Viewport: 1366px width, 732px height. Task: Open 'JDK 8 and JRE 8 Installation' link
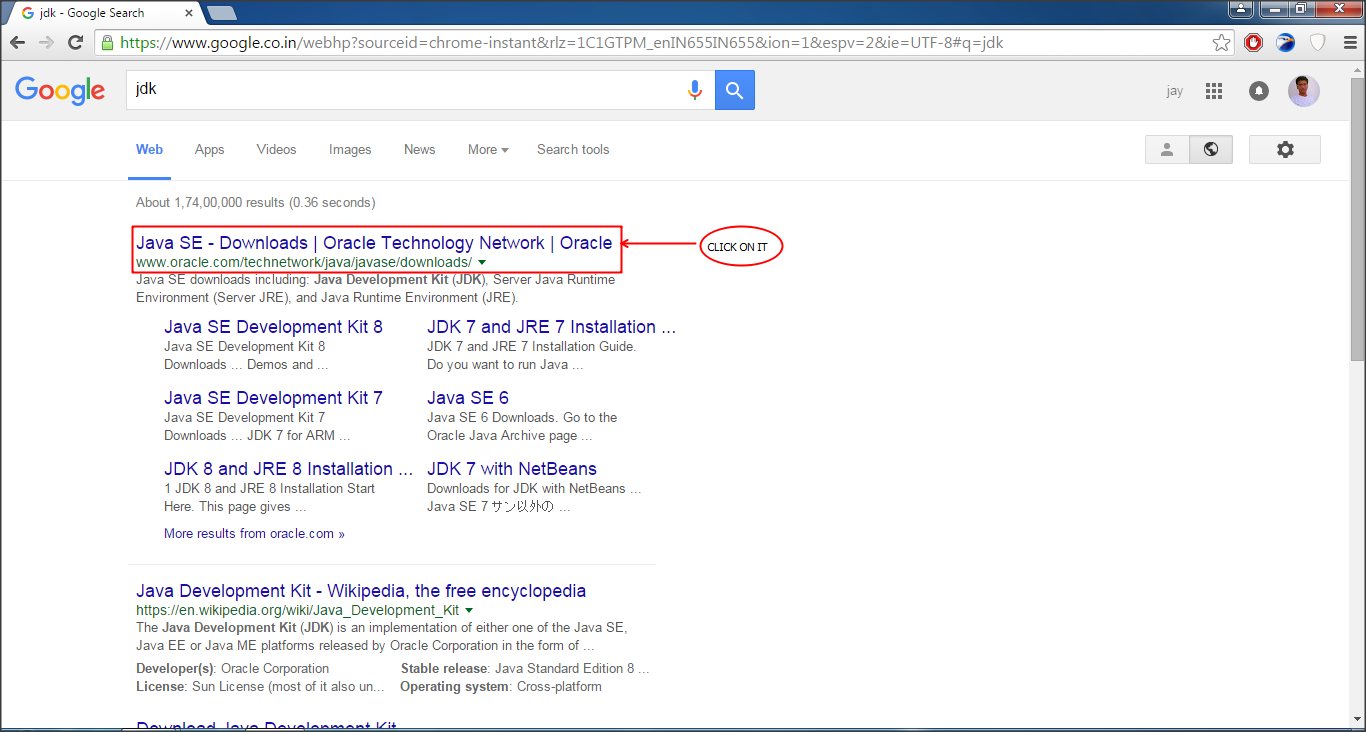click(289, 469)
